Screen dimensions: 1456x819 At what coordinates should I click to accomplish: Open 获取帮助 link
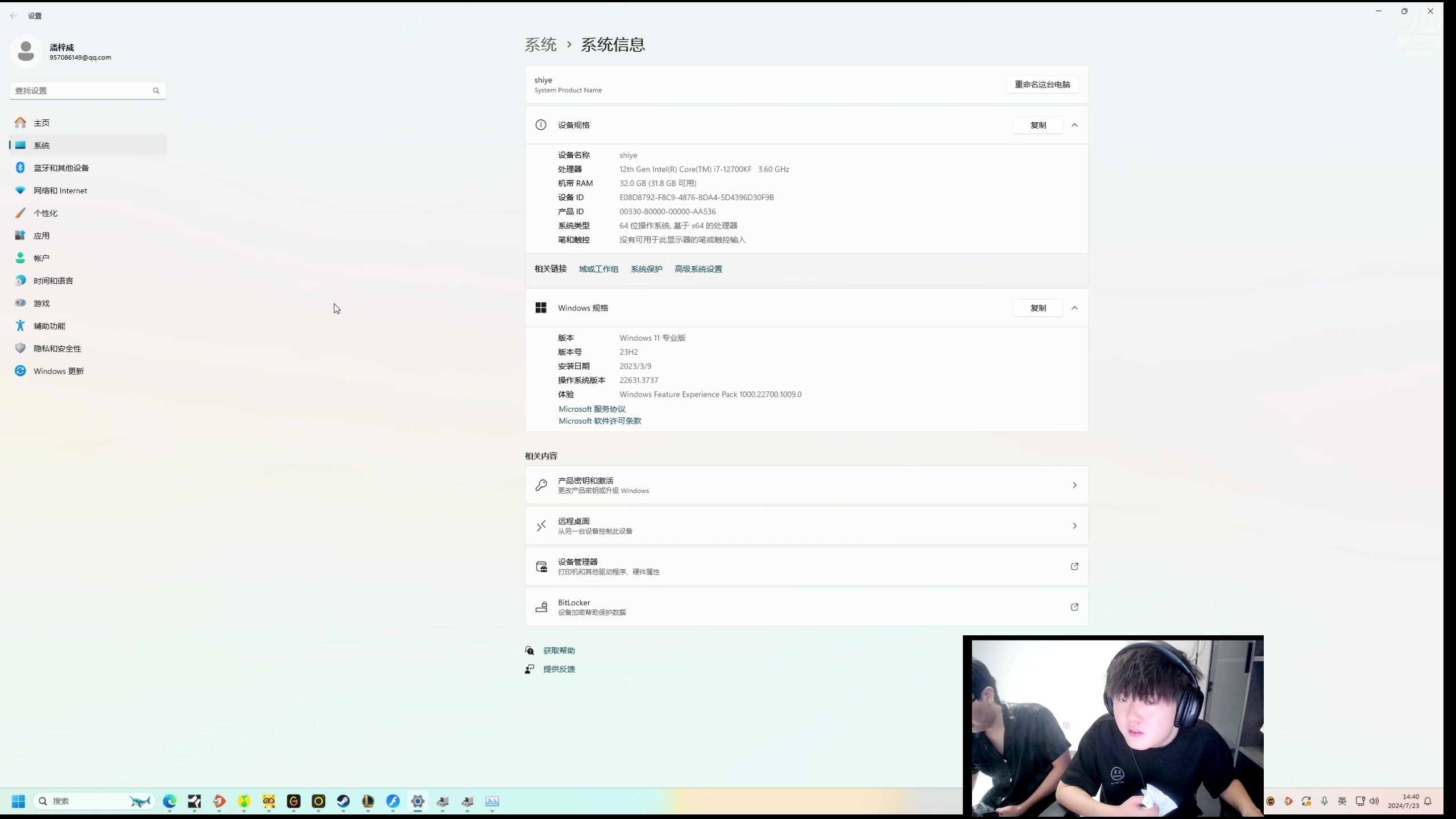coord(559,651)
